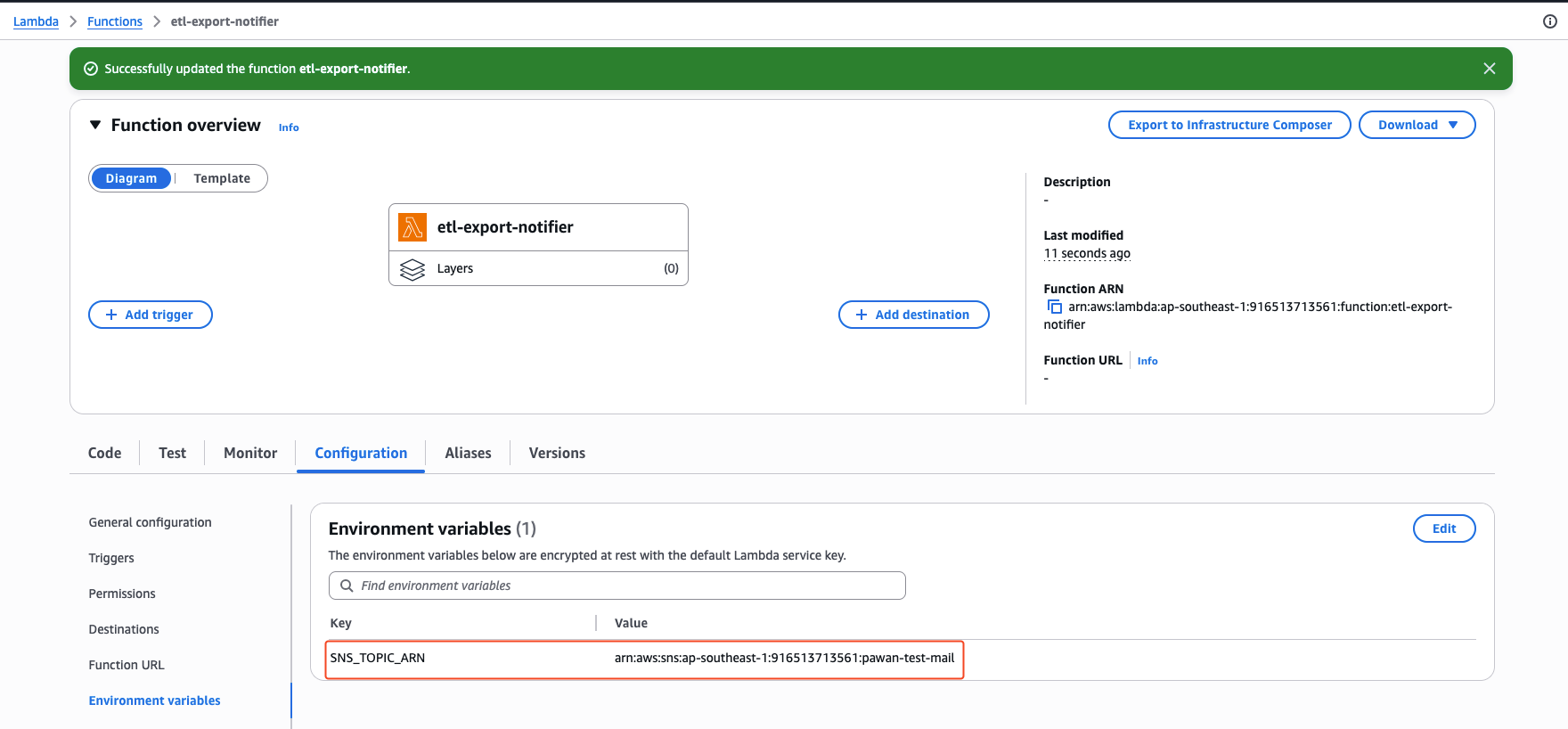Select the Configuration tab
Screen dimensions: 1568x729
[x=361, y=453]
